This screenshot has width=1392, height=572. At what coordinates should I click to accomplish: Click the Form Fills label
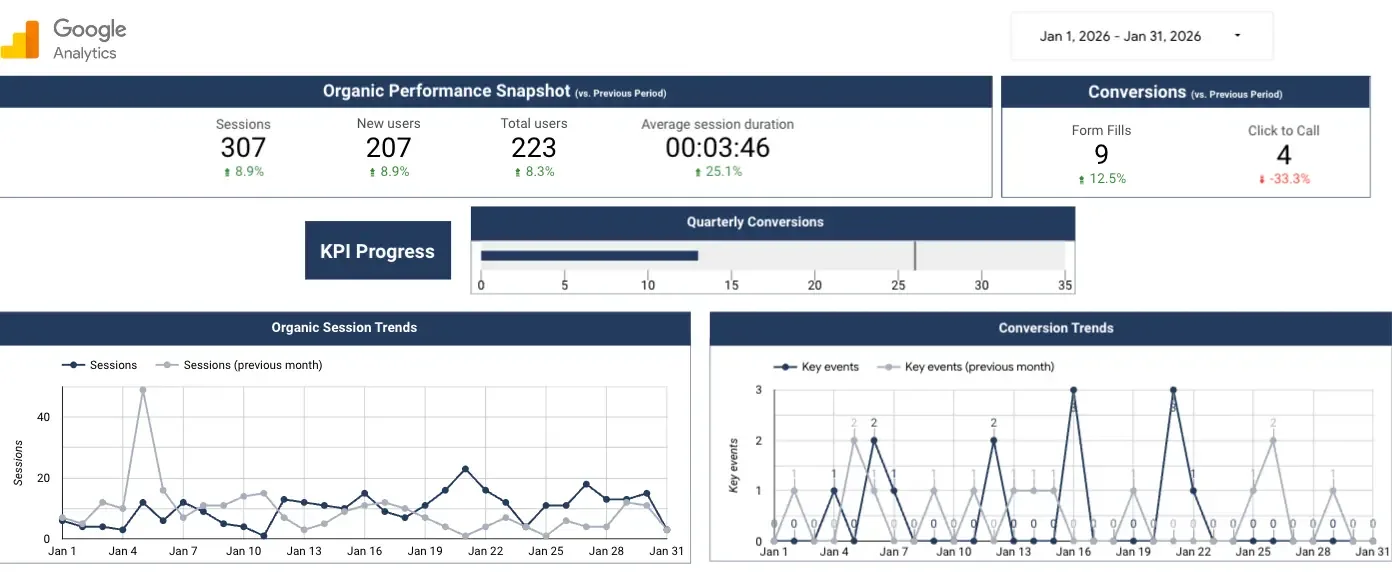1101,130
